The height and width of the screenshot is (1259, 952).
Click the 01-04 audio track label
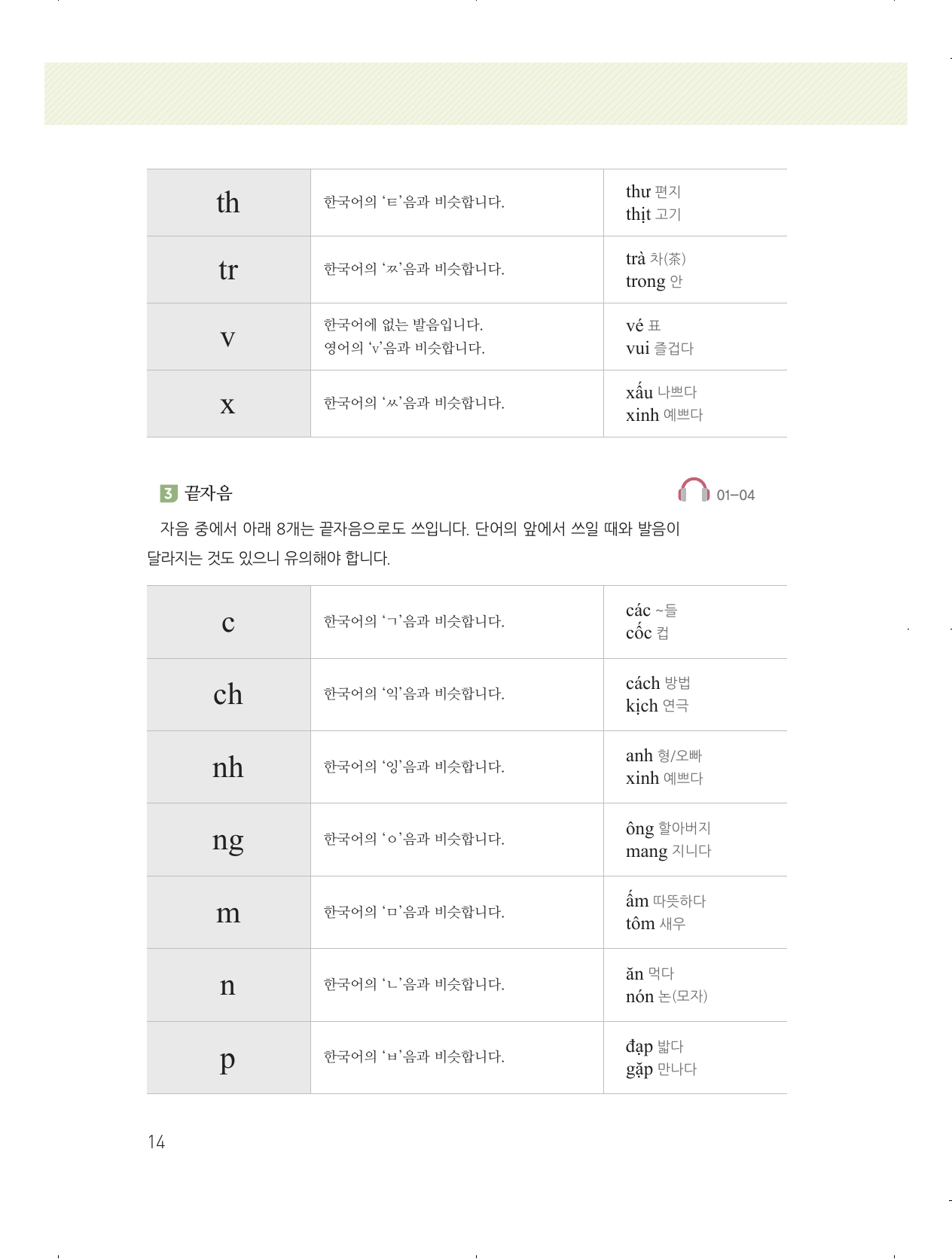(735, 495)
